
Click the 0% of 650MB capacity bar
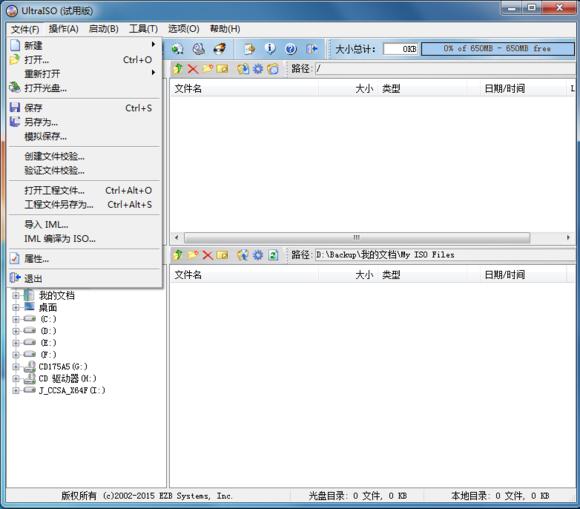point(498,49)
